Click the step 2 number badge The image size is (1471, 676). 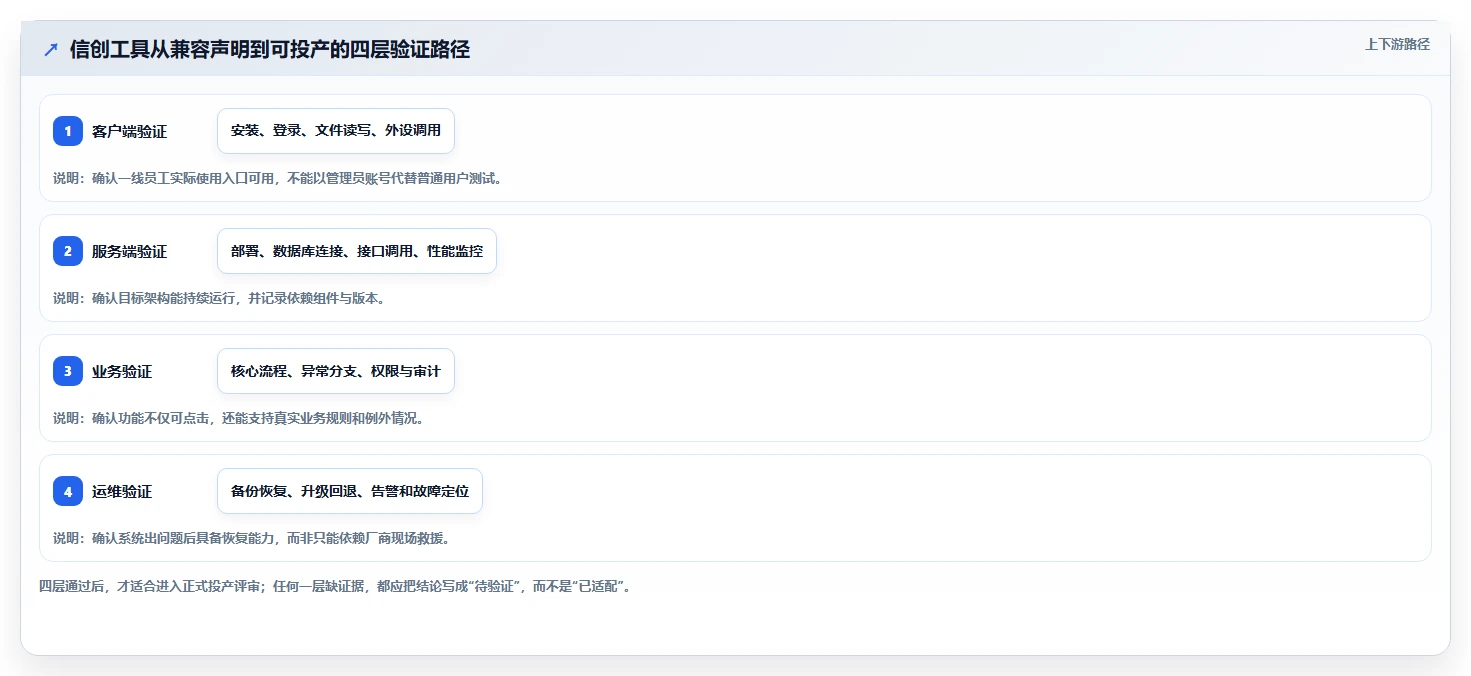pyautogui.click(x=68, y=251)
